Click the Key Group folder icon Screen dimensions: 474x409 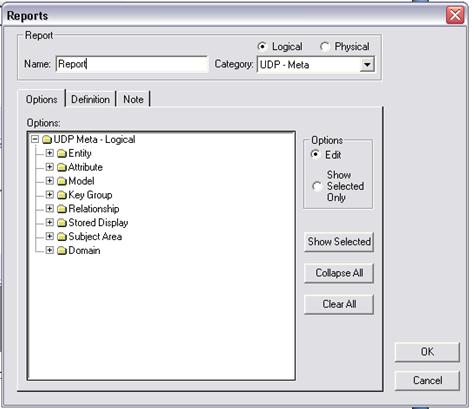[x=62, y=195]
